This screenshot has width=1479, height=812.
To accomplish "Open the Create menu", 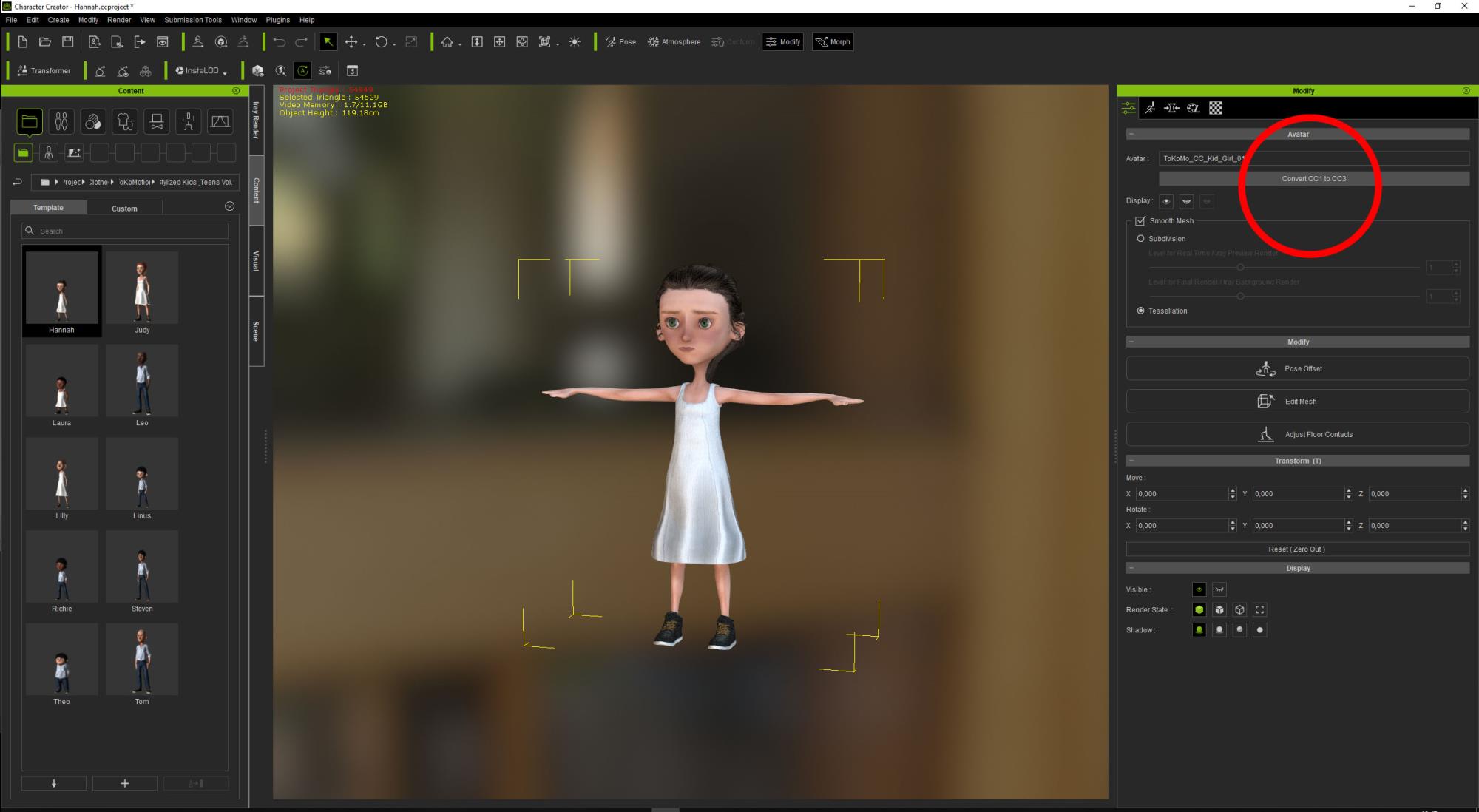I will (x=58, y=20).
